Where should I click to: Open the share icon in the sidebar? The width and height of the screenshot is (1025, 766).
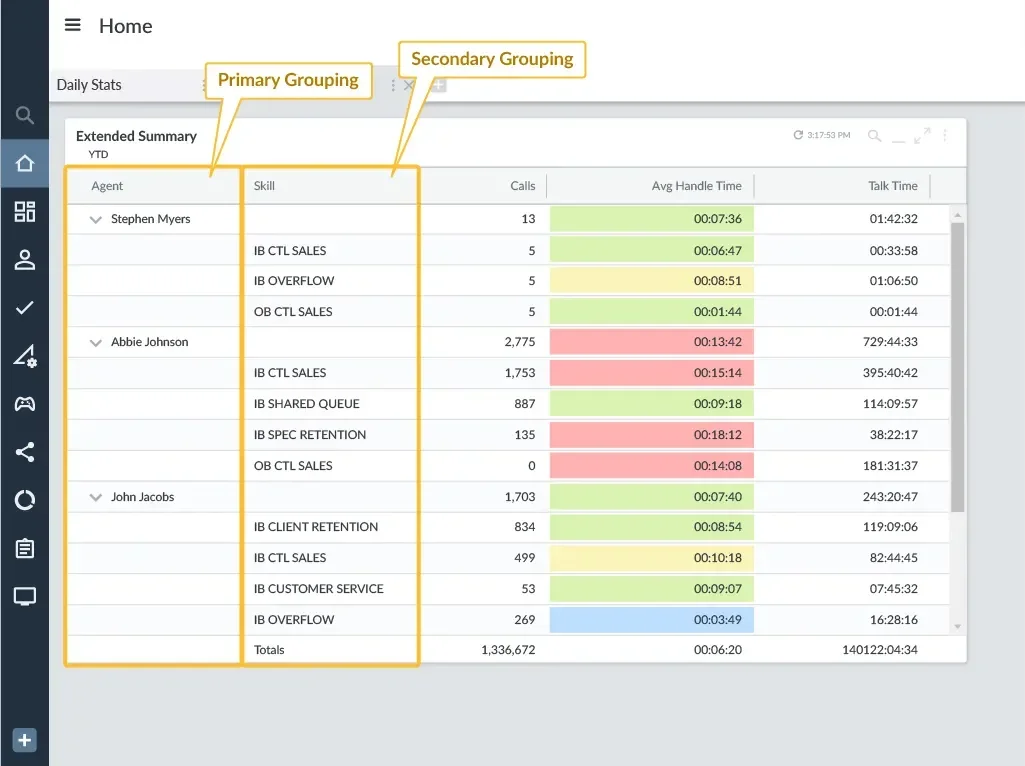point(25,452)
